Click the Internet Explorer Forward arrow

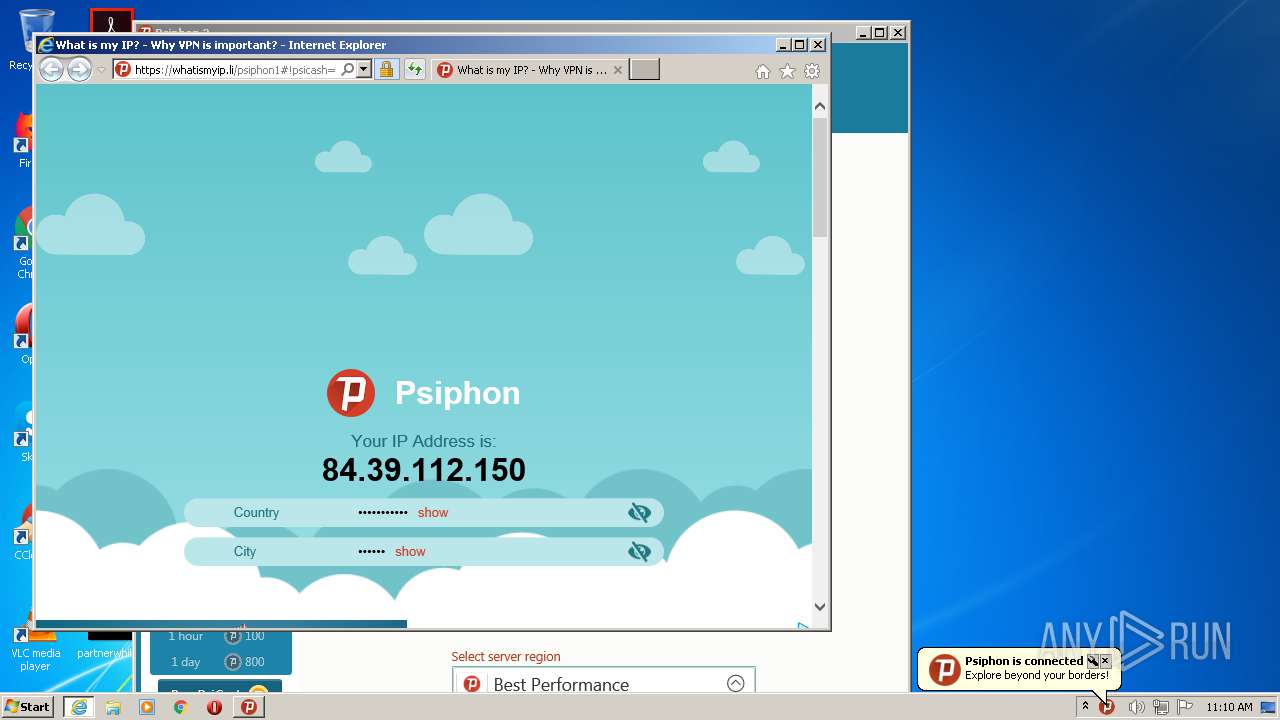(x=79, y=69)
